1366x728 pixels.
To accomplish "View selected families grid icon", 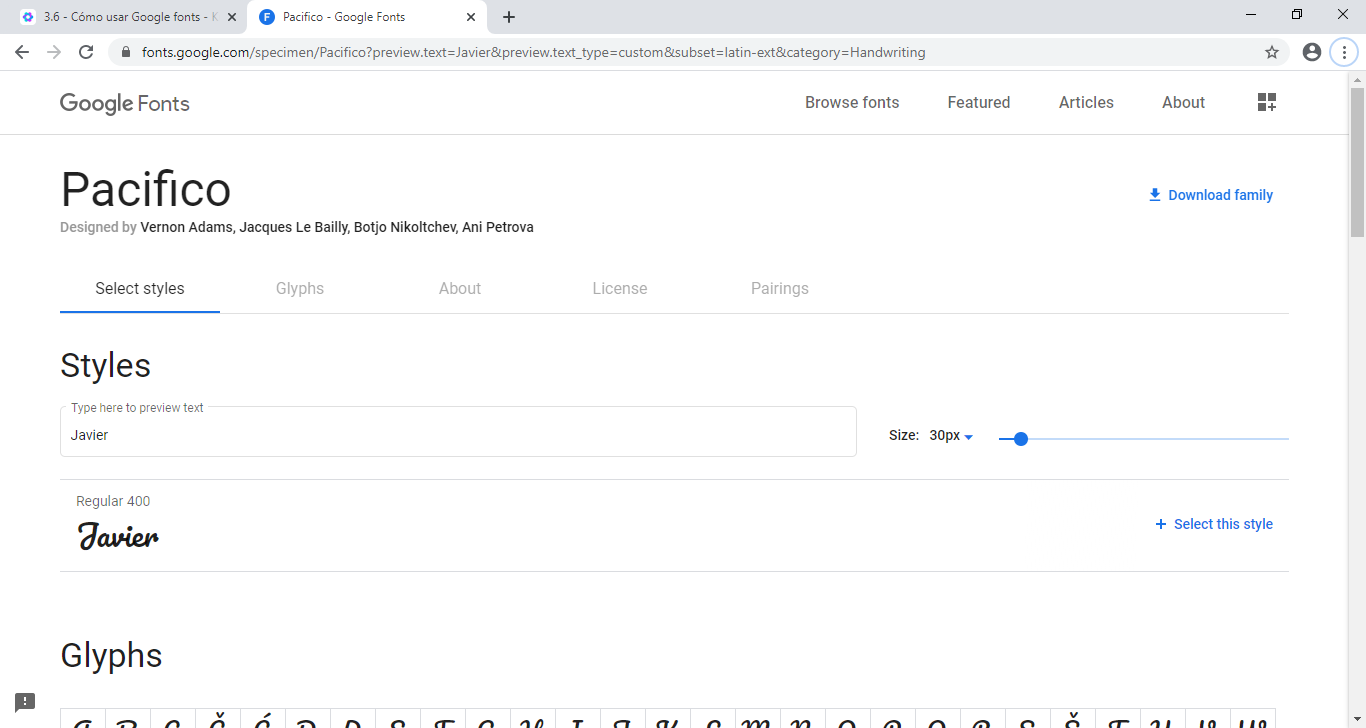I will [x=1267, y=102].
